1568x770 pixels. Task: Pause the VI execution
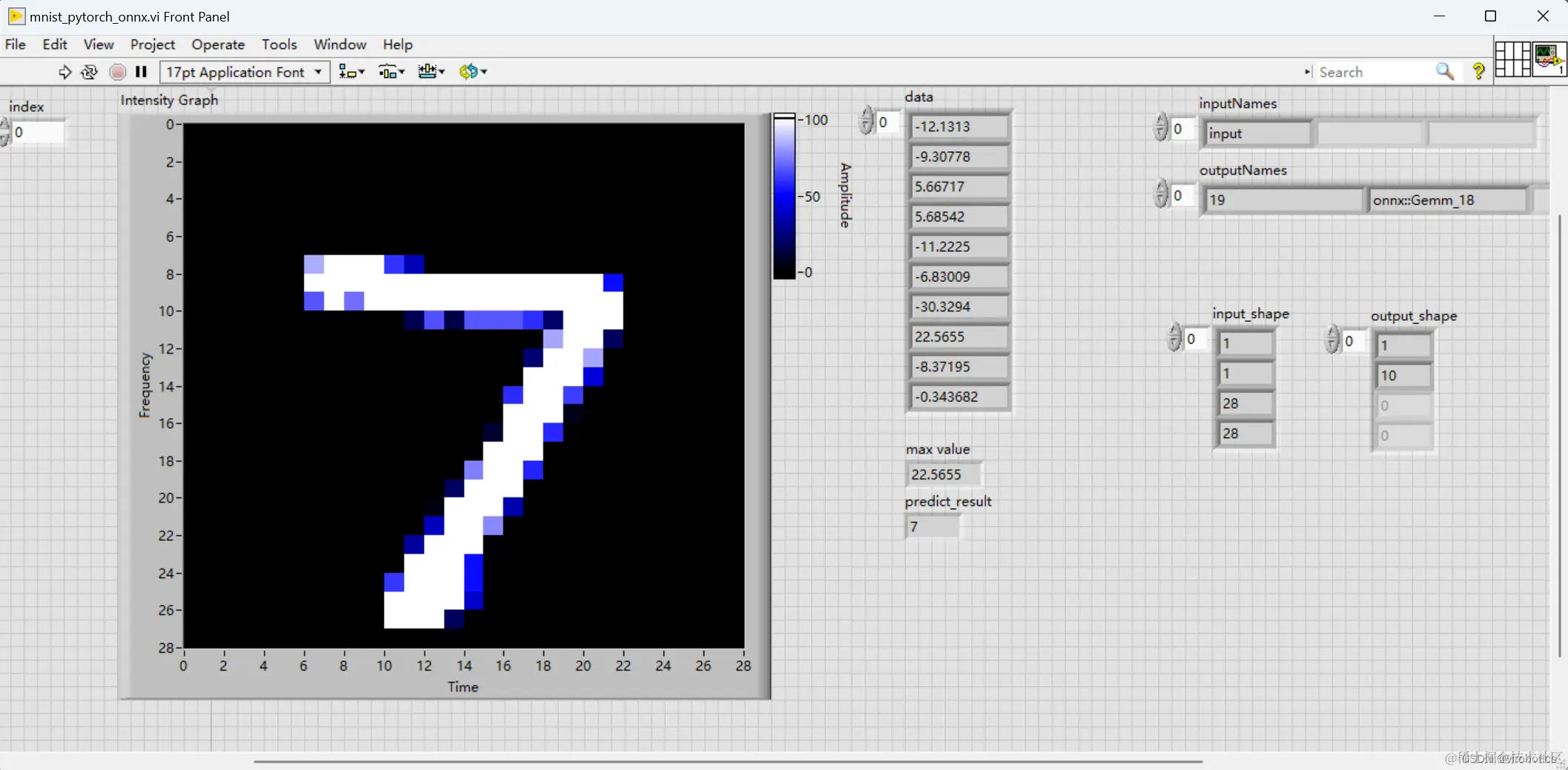(141, 72)
